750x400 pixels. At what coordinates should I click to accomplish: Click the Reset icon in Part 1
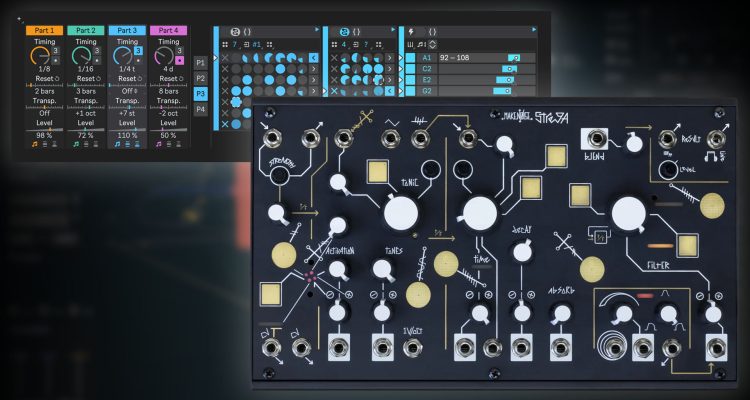(x=57, y=78)
